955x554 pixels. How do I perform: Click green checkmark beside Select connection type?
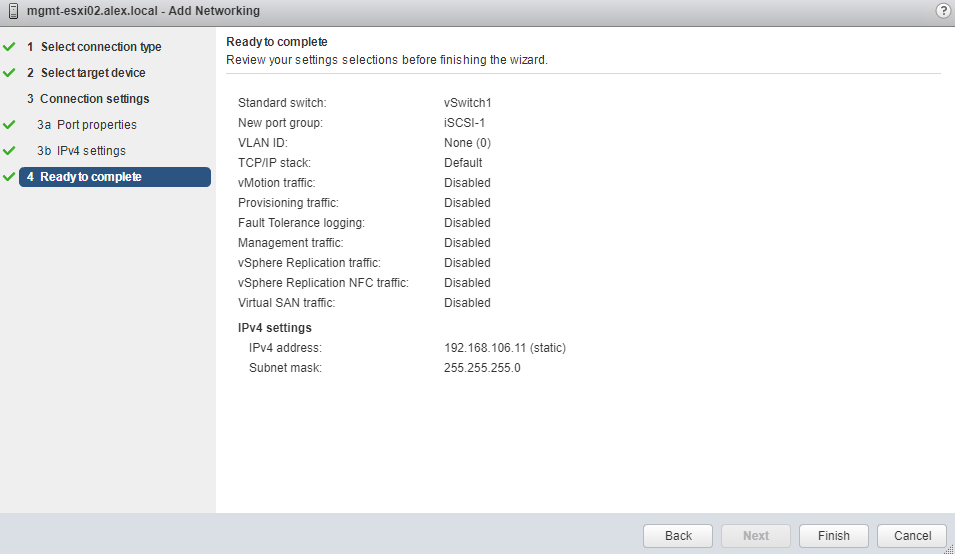click(10, 47)
